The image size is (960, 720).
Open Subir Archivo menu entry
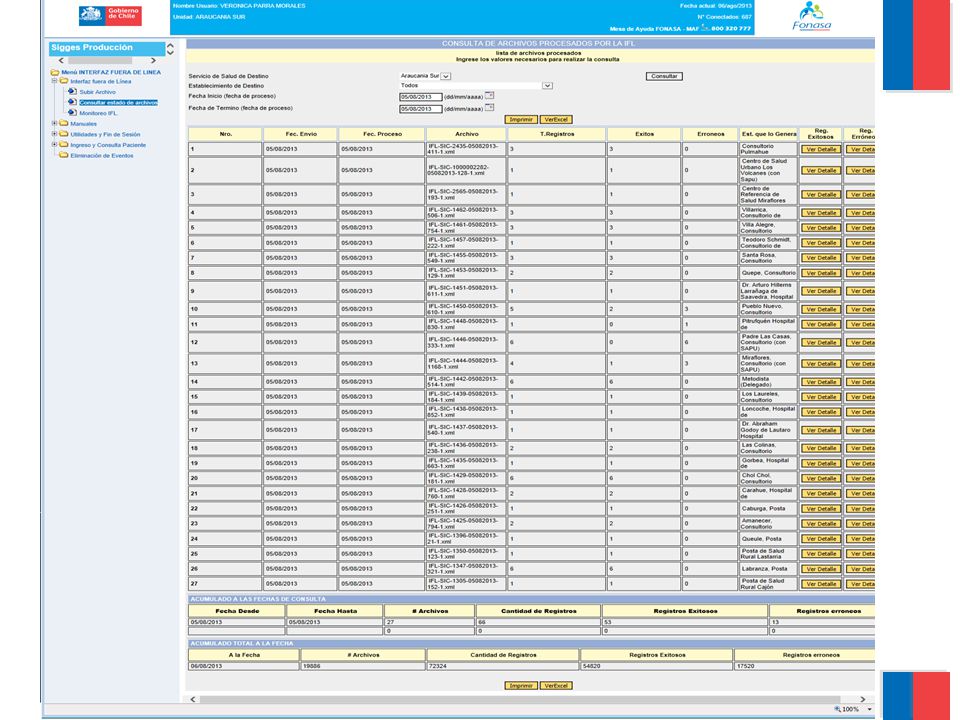click(97, 92)
